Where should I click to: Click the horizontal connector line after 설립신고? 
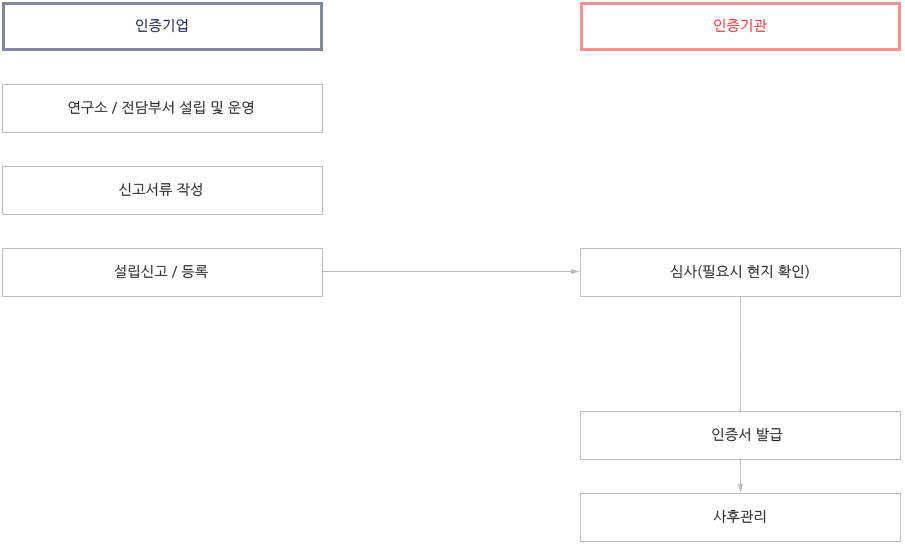click(447, 271)
